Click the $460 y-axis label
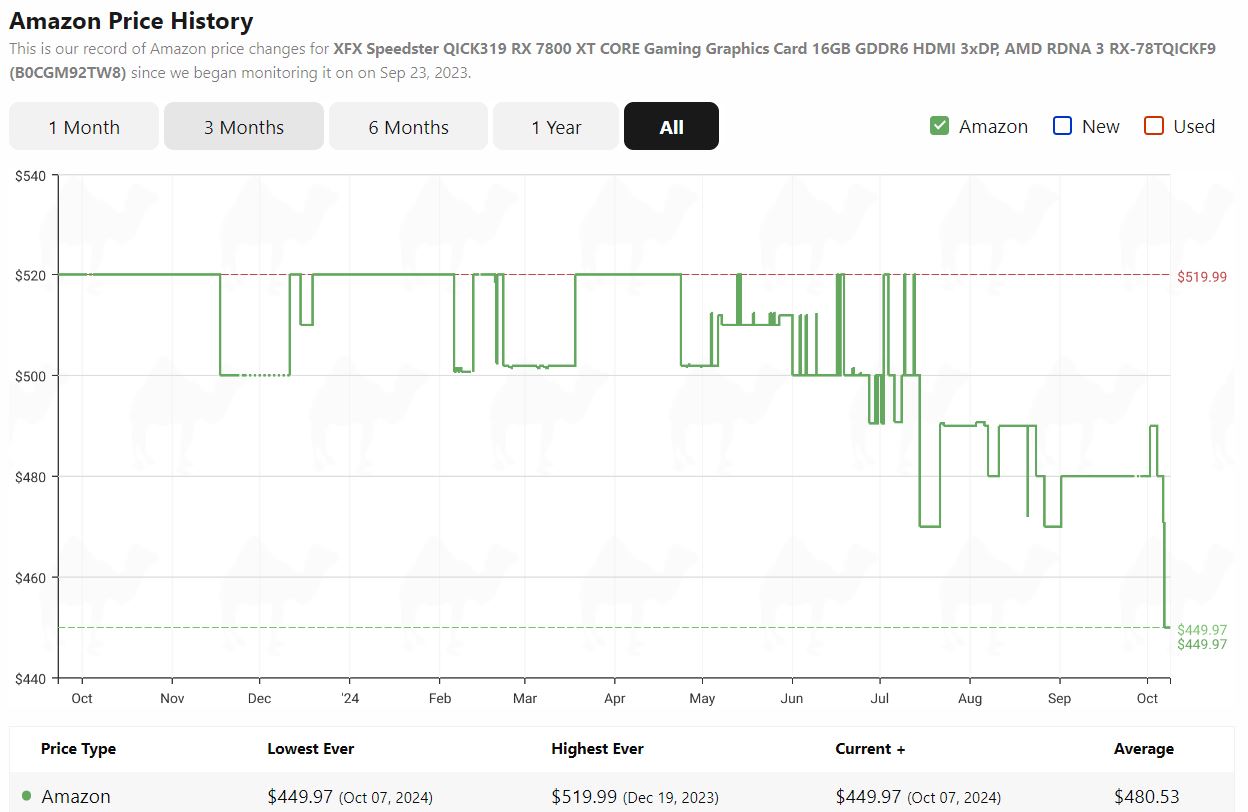Viewport: 1248px width, 812px height. pyautogui.click(x=31, y=577)
